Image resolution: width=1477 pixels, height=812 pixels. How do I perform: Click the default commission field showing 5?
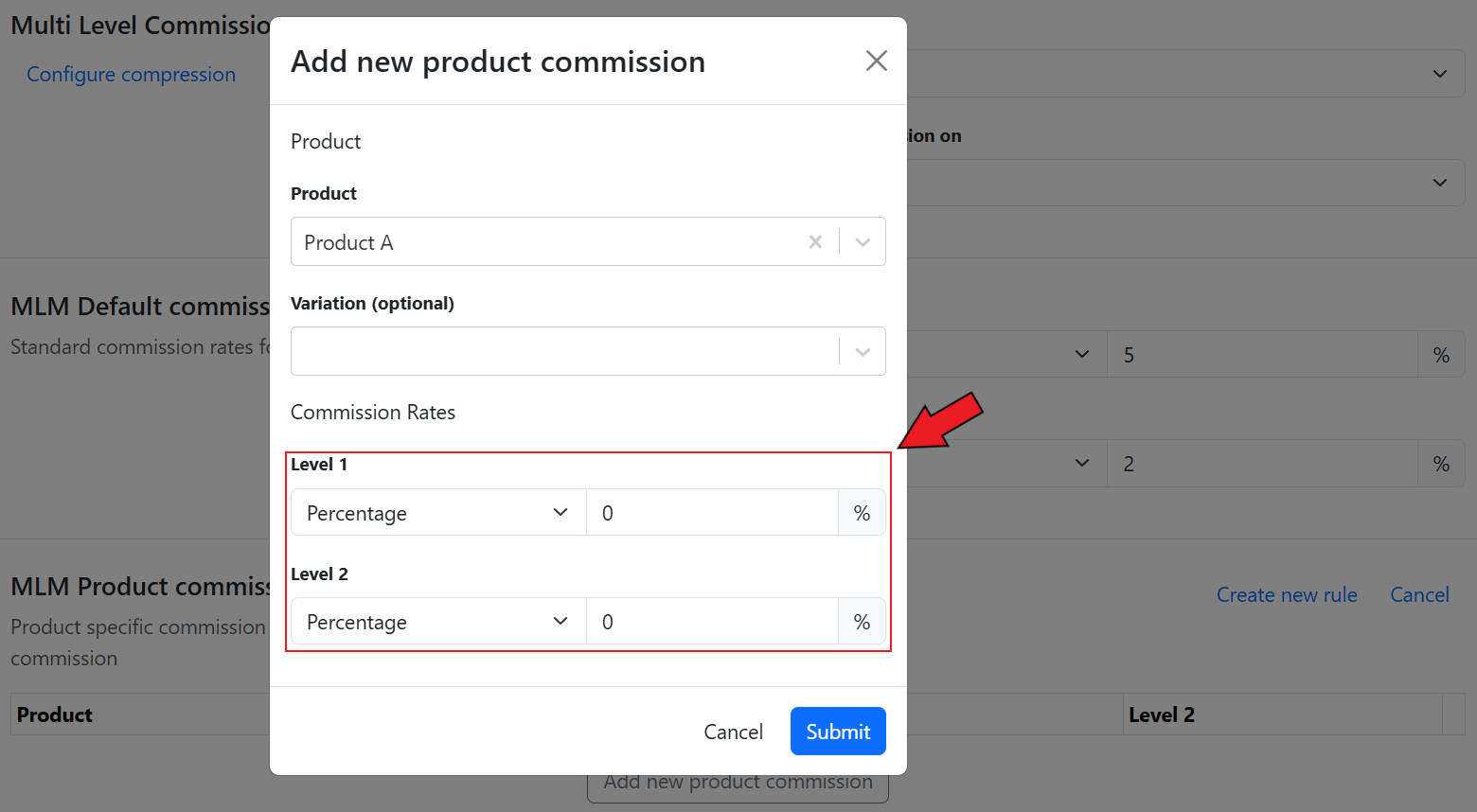[x=1261, y=355]
